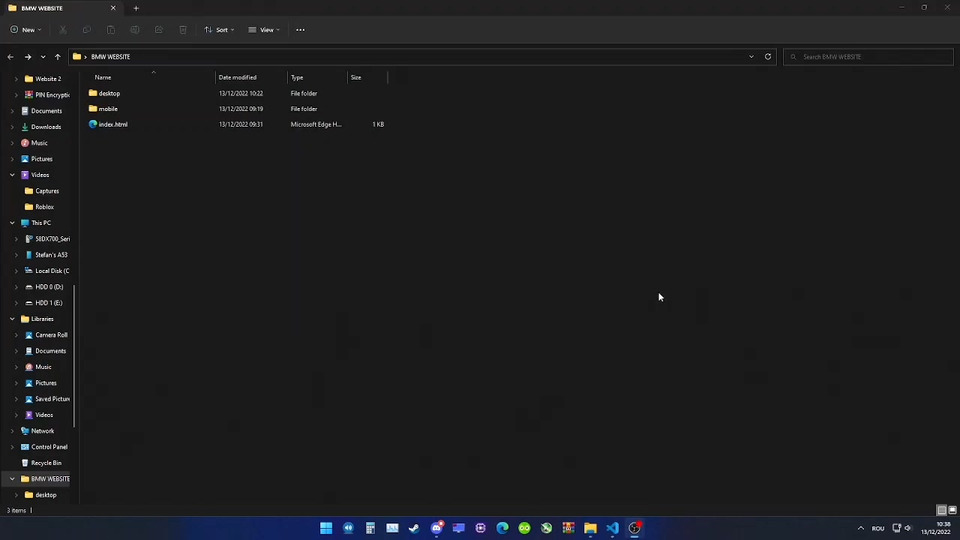Open address bar history dropdown
This screenshot has width=960, height=540.
751,56
